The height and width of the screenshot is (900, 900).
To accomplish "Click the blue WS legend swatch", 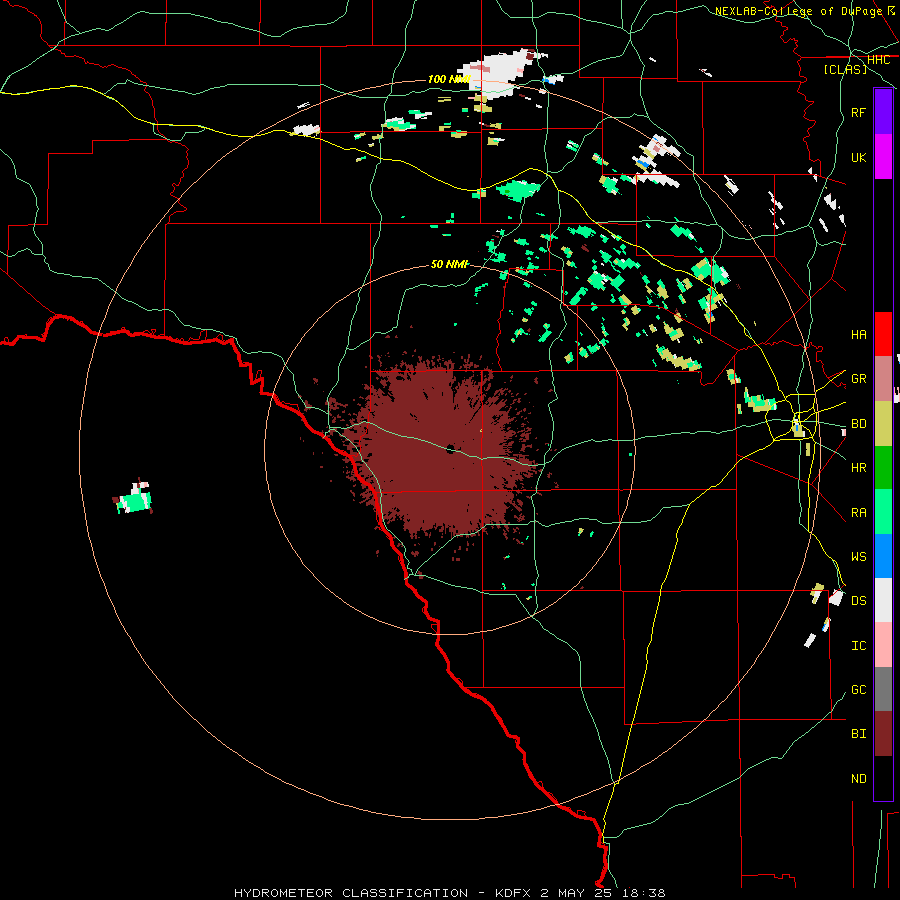I will 883,556.
